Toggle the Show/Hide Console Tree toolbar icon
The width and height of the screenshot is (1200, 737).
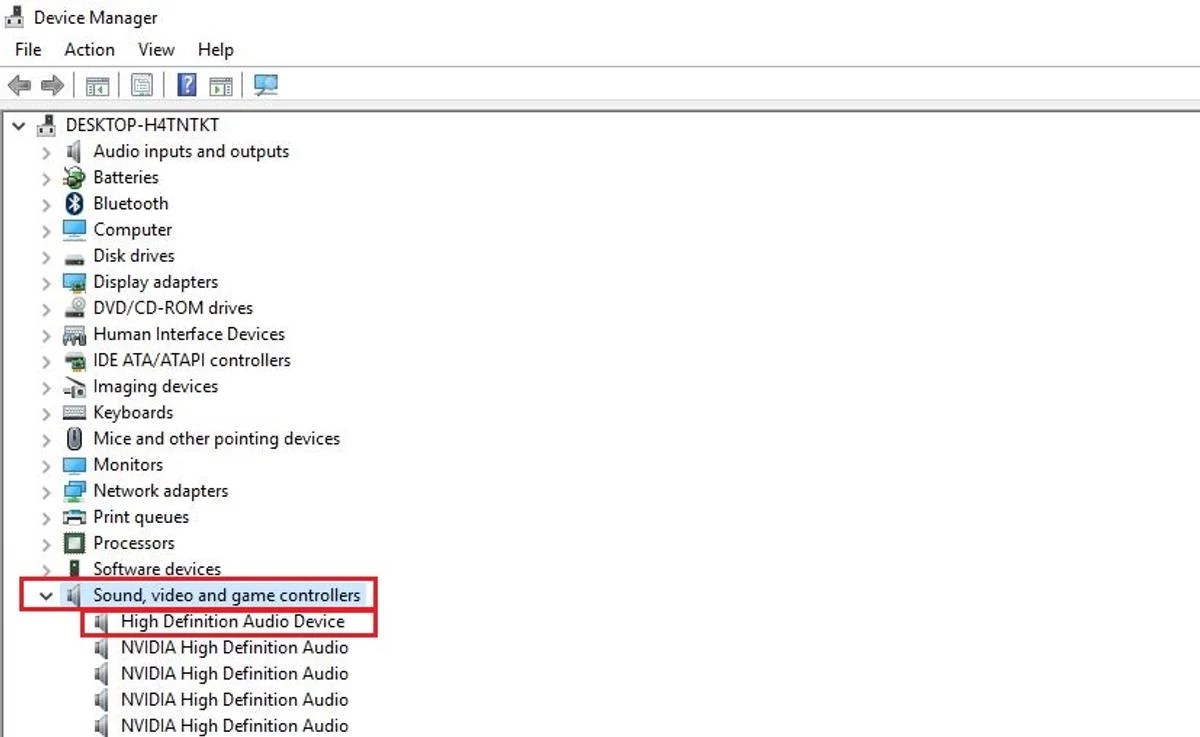tap(97, 86)
